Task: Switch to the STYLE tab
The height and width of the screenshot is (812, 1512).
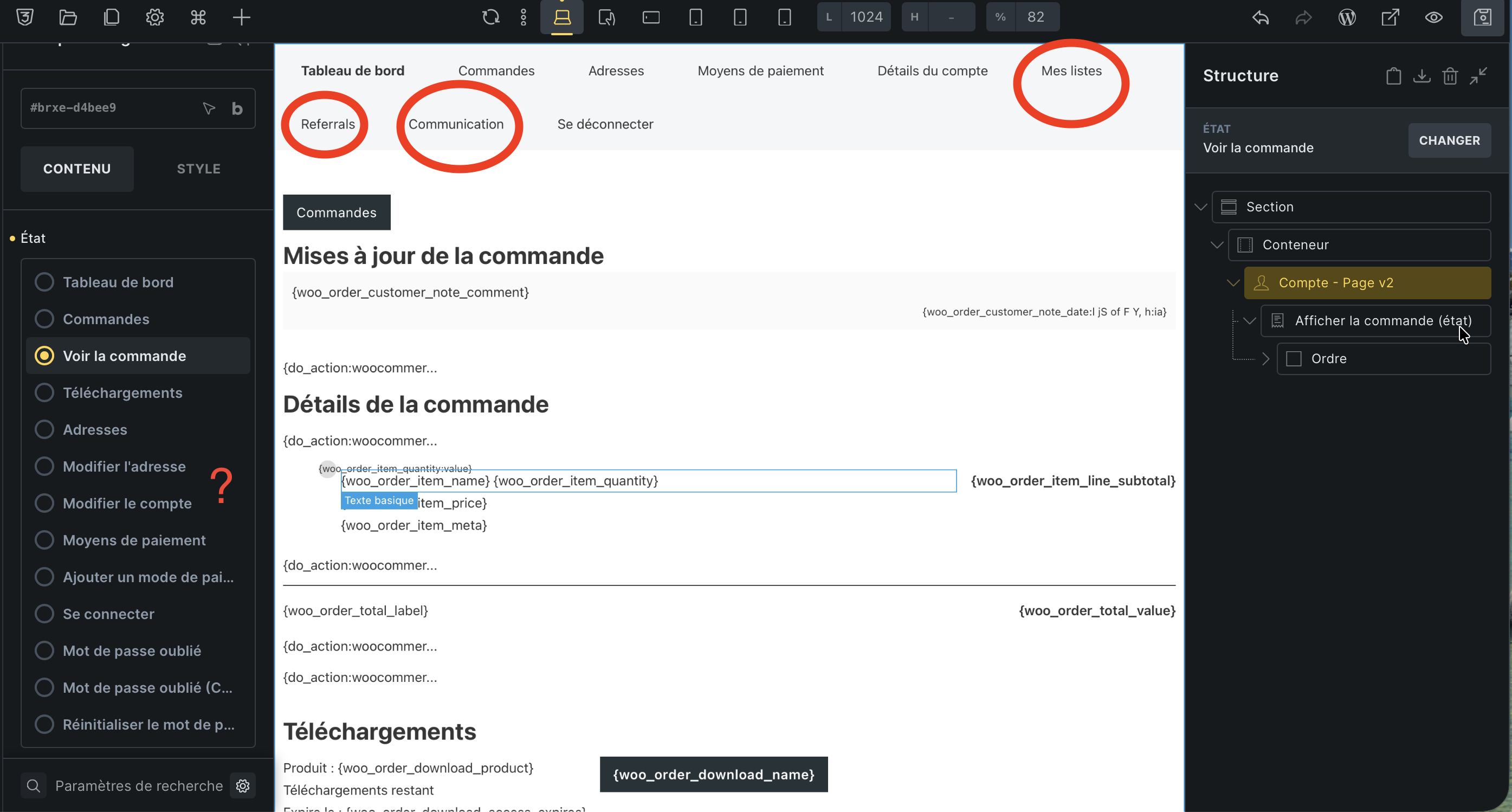Action: coord(198,169)
